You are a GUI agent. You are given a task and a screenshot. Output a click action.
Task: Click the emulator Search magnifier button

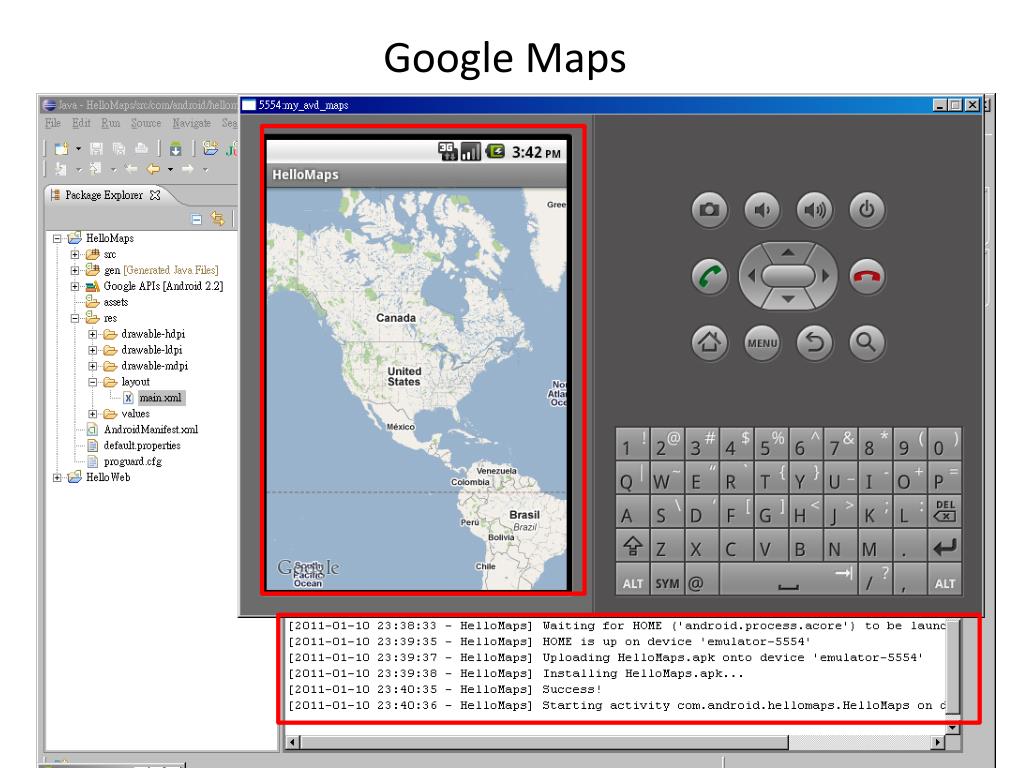pos(867,342)
